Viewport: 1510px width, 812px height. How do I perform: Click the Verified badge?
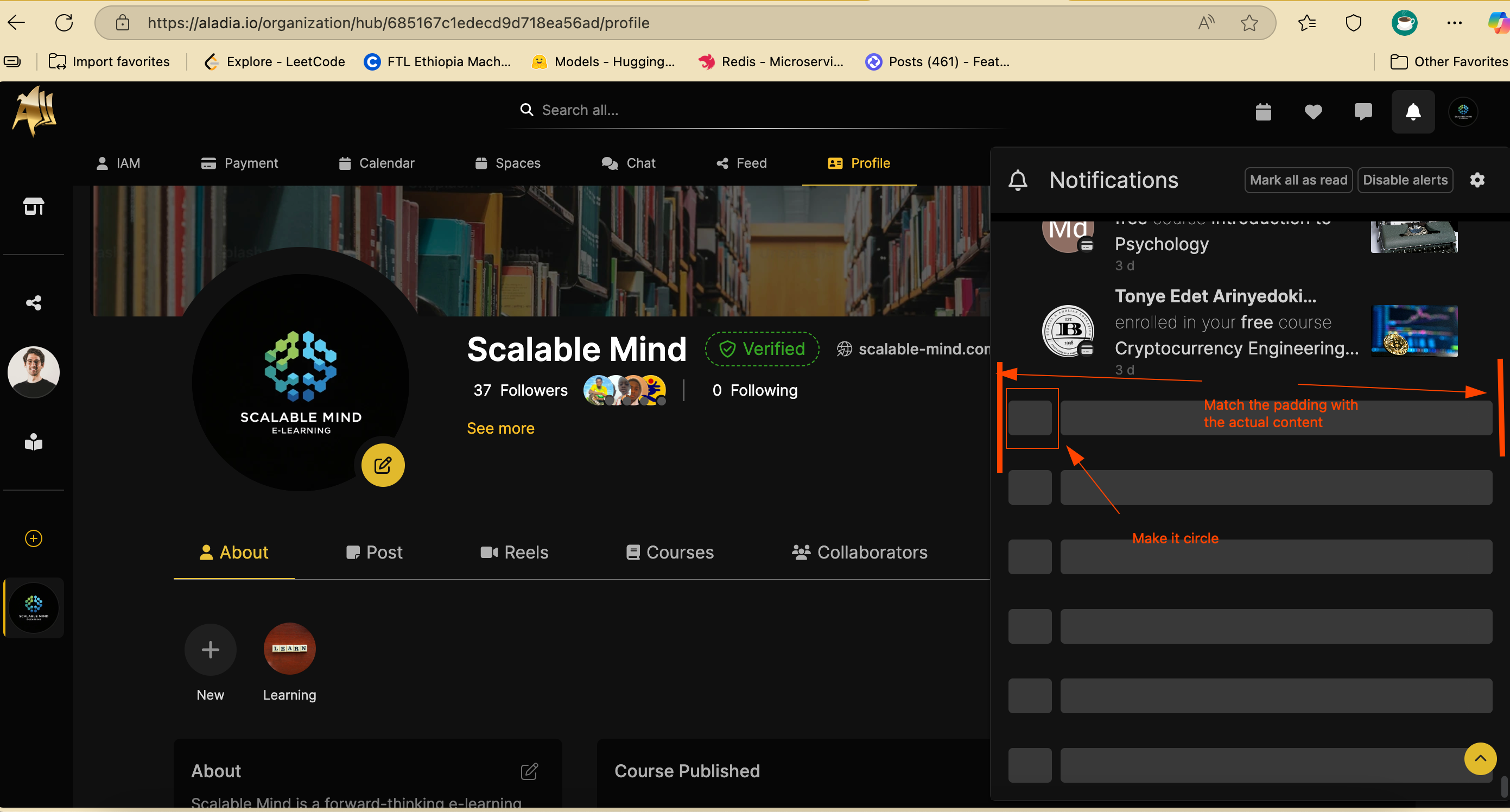(762, 349)
